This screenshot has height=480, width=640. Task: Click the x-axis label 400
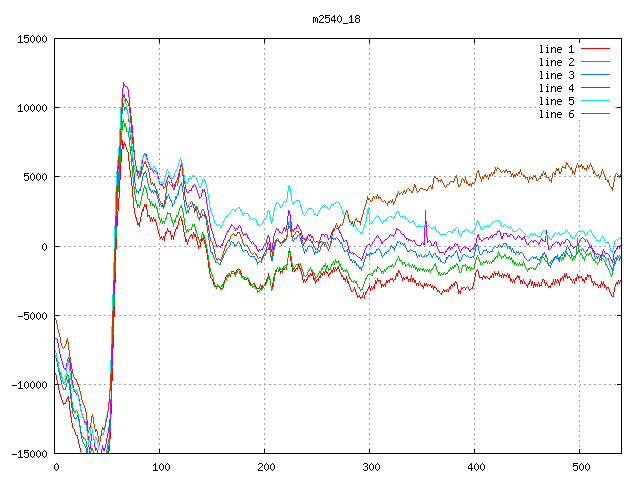click(x=476, y=467)
